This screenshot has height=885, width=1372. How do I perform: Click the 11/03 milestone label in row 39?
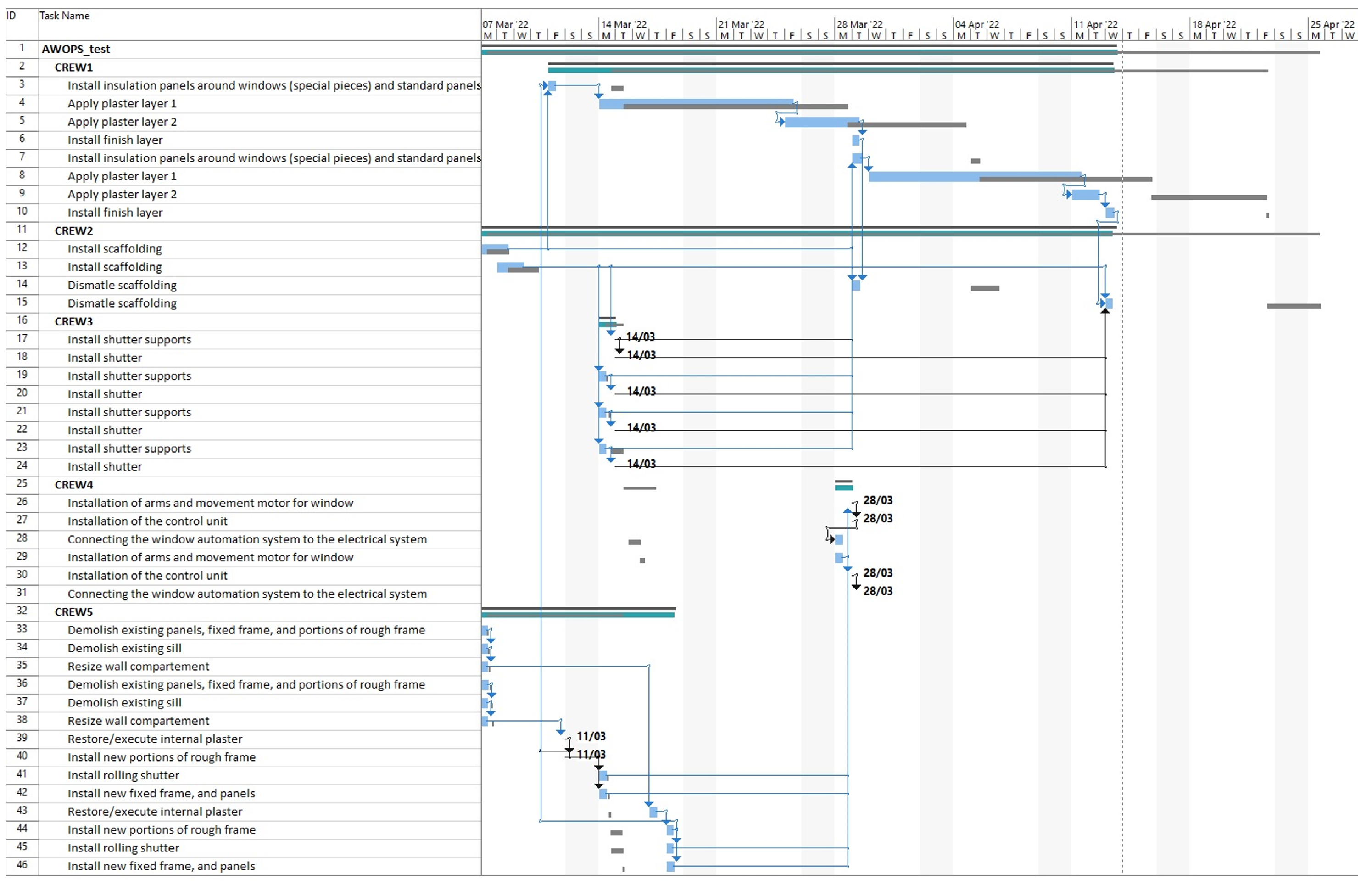pos(591,736)
